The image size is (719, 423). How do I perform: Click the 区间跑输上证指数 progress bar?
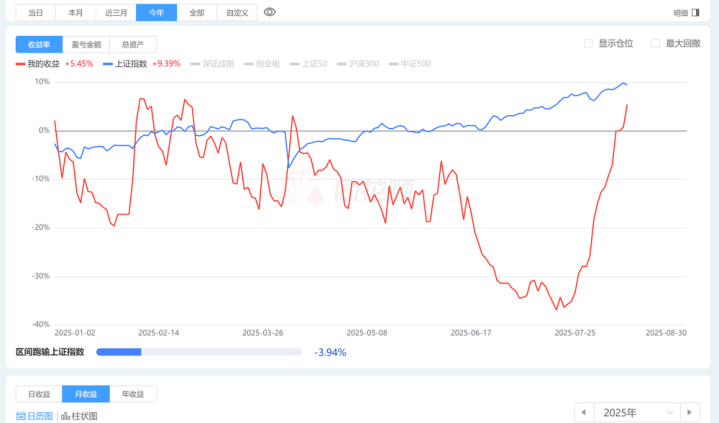click(198, 352)
